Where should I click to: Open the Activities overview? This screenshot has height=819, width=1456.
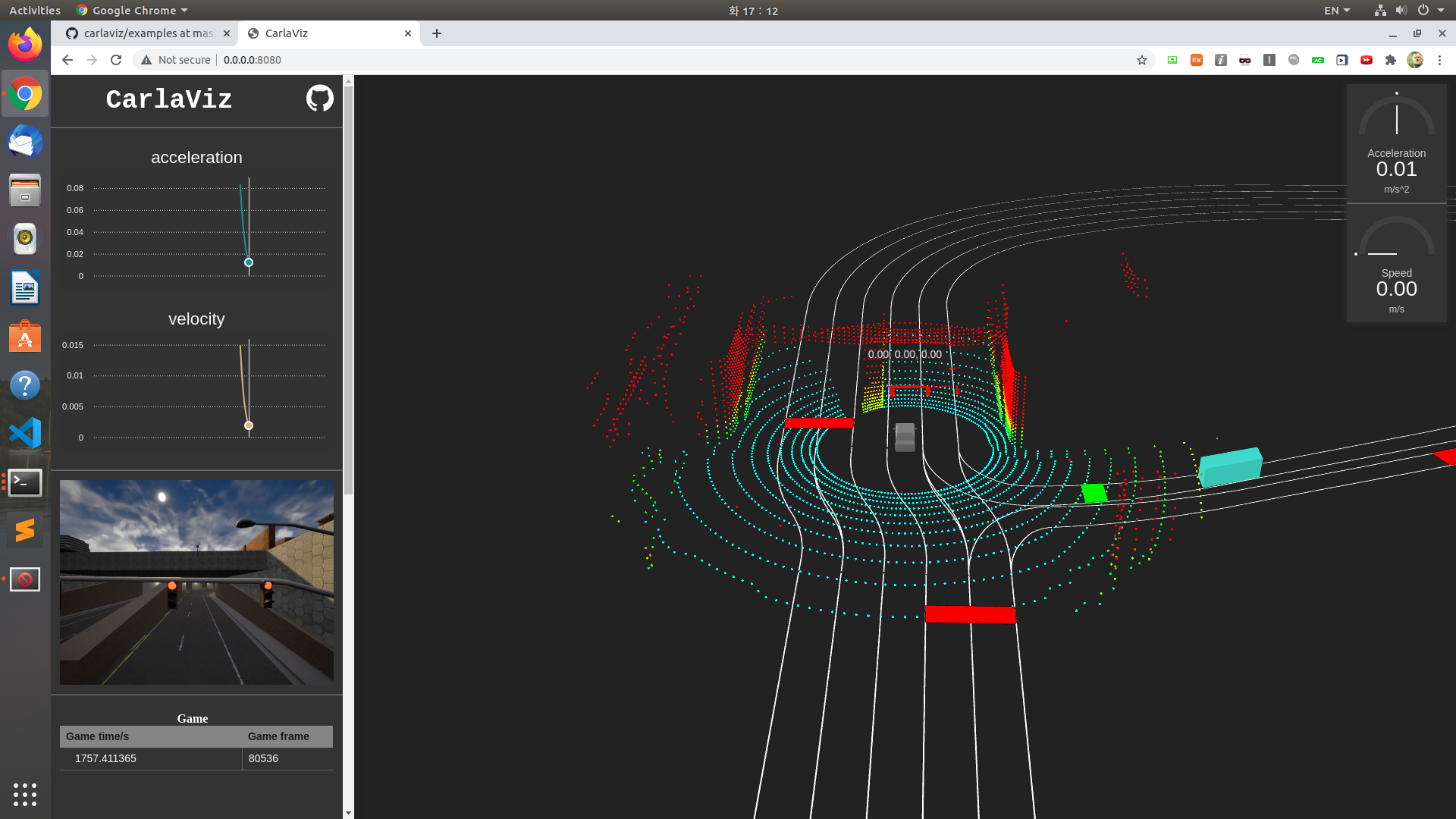[35, 11]
